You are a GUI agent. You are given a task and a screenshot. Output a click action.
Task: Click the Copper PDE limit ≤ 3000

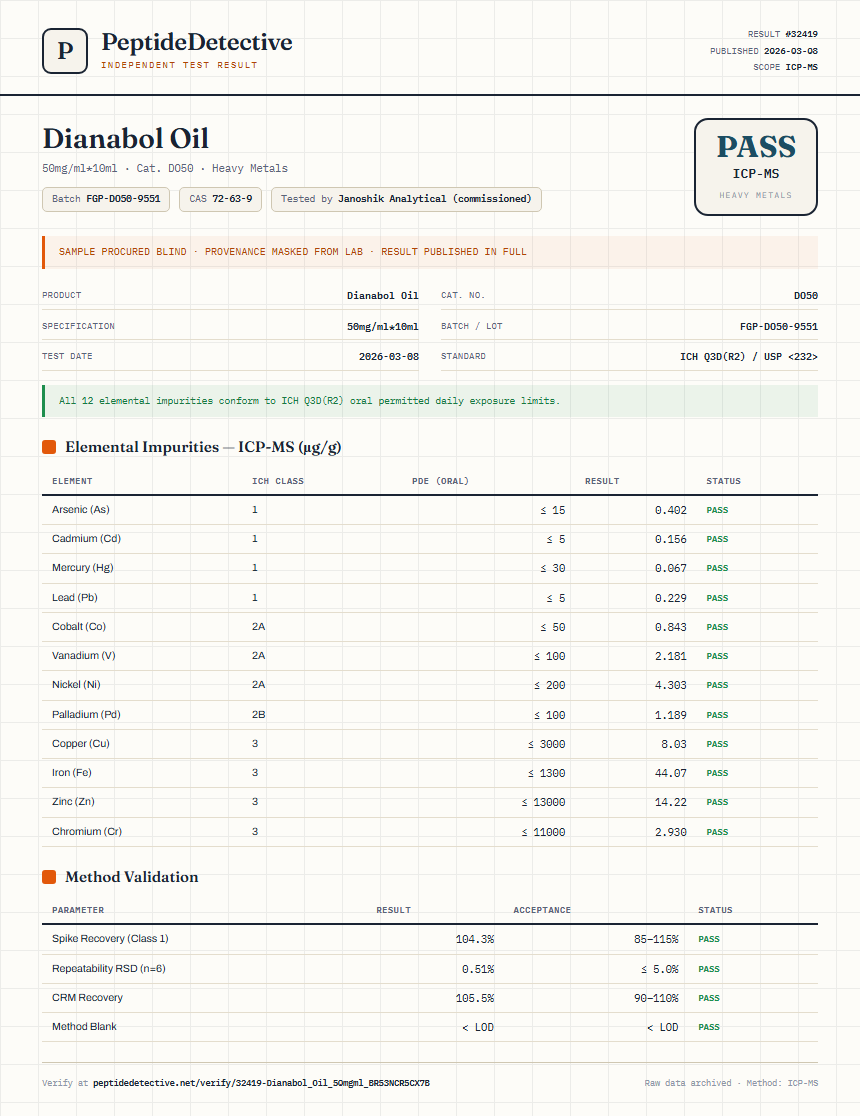[x=547, y=744]
